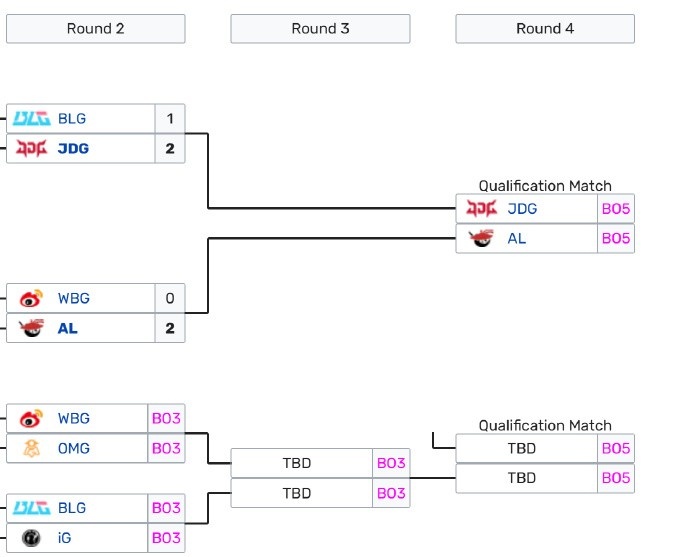This screenshot has height=557, width=690.
Task: Click BO3 label next to OMG
Action: tap(166, 448)
